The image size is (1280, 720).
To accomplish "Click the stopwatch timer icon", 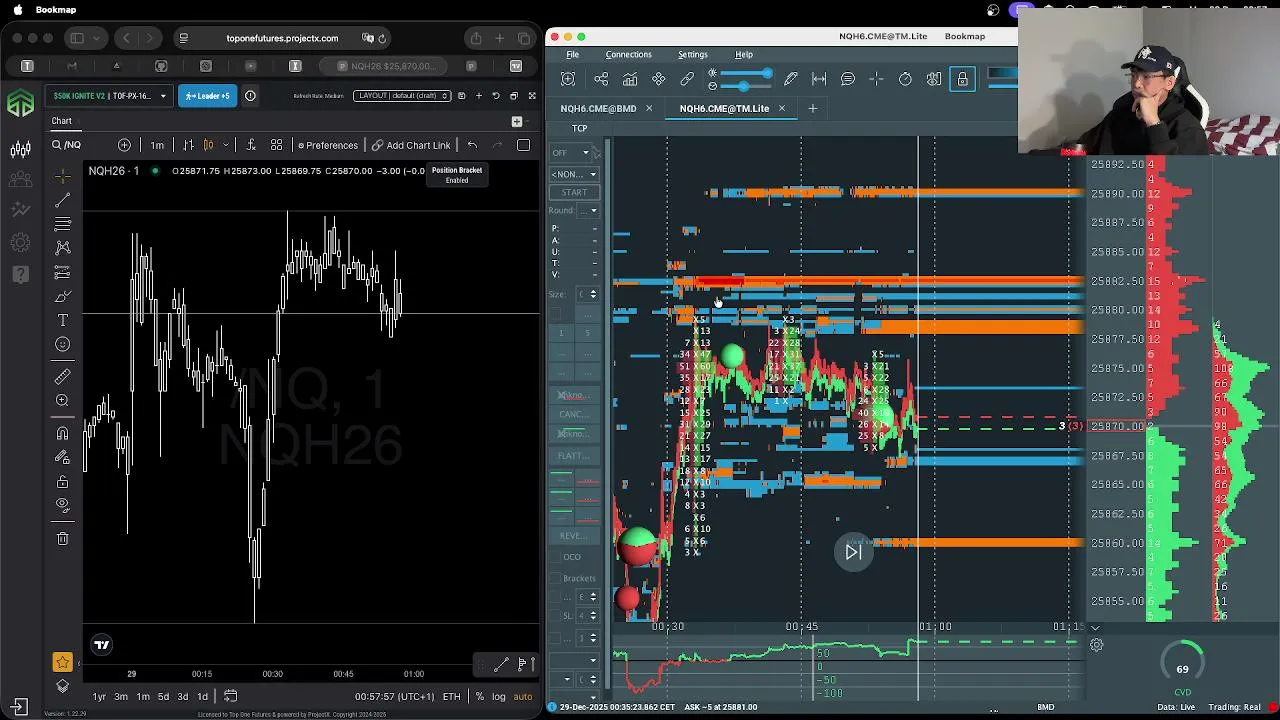I will point(905,79).
